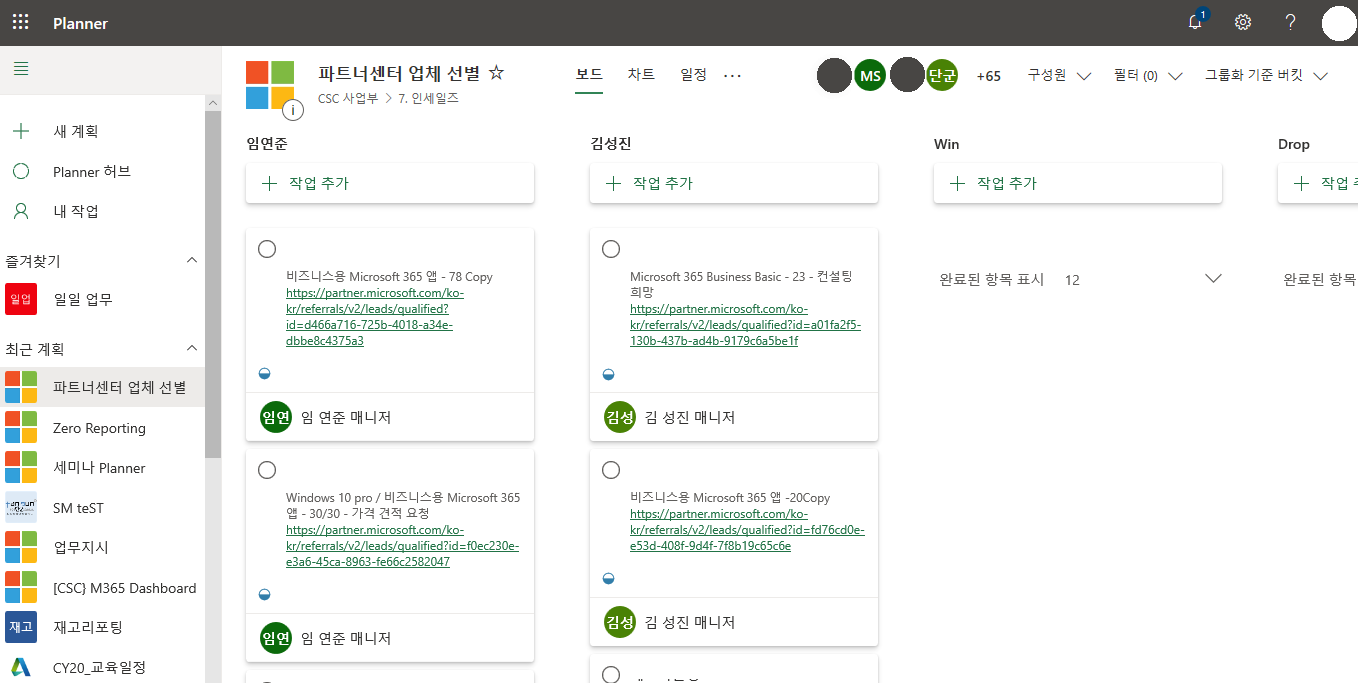1358x683 pixels.
Task: Open the help question mark
Action: pos(1291,22)
